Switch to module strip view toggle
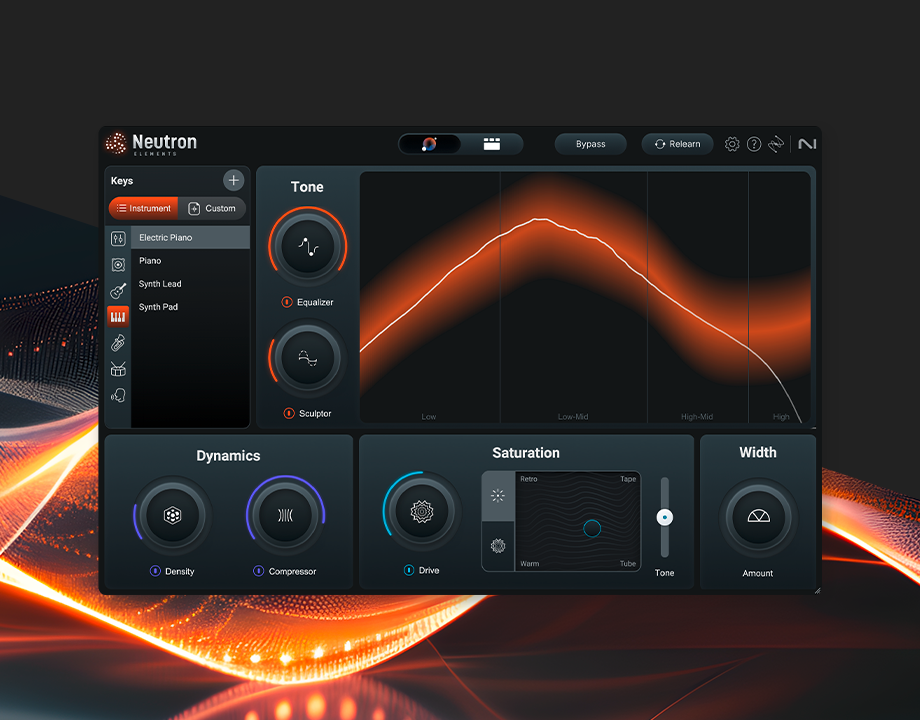 (x=492, y=144)
